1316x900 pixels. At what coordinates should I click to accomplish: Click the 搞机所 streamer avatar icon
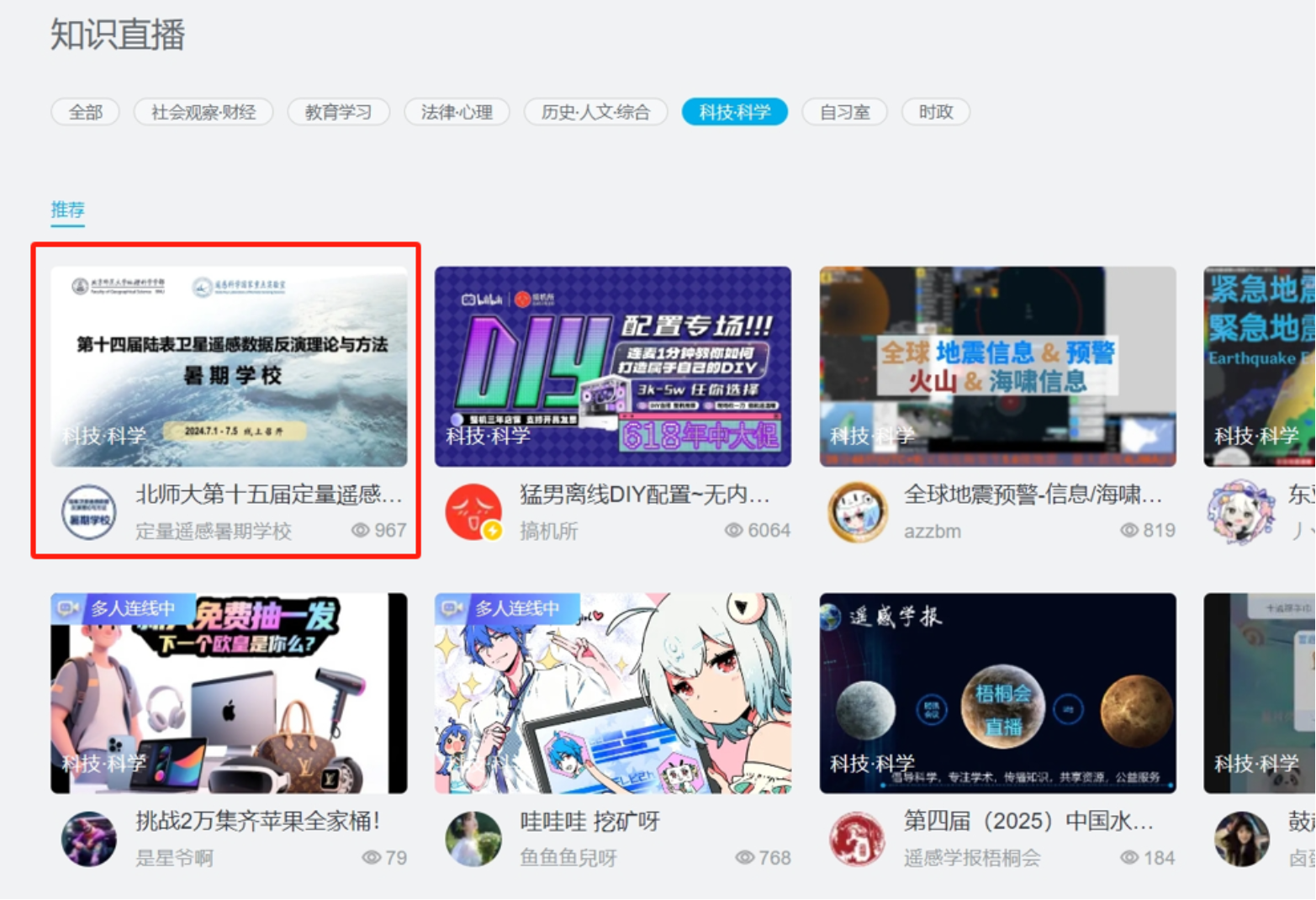[x=473, y=512]
